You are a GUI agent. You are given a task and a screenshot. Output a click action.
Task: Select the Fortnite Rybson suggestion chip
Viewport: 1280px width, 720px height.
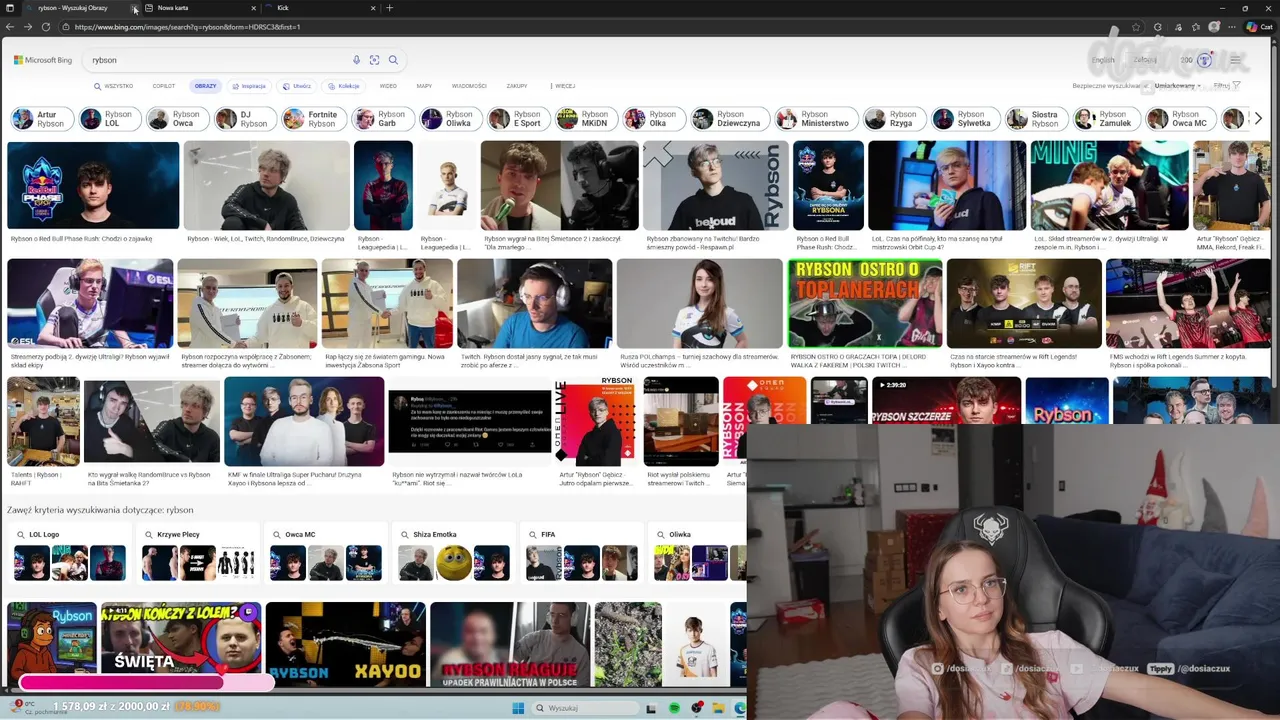click(x=314, y=119)
